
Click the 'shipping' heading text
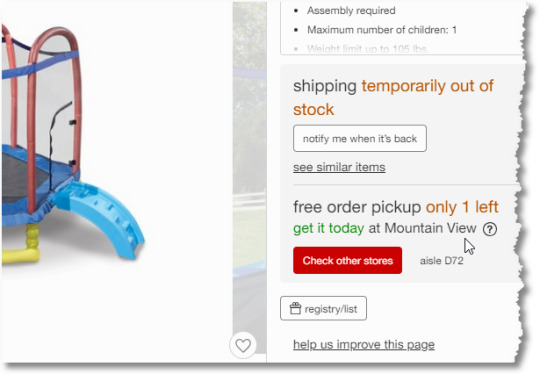(x=325, y=86)
